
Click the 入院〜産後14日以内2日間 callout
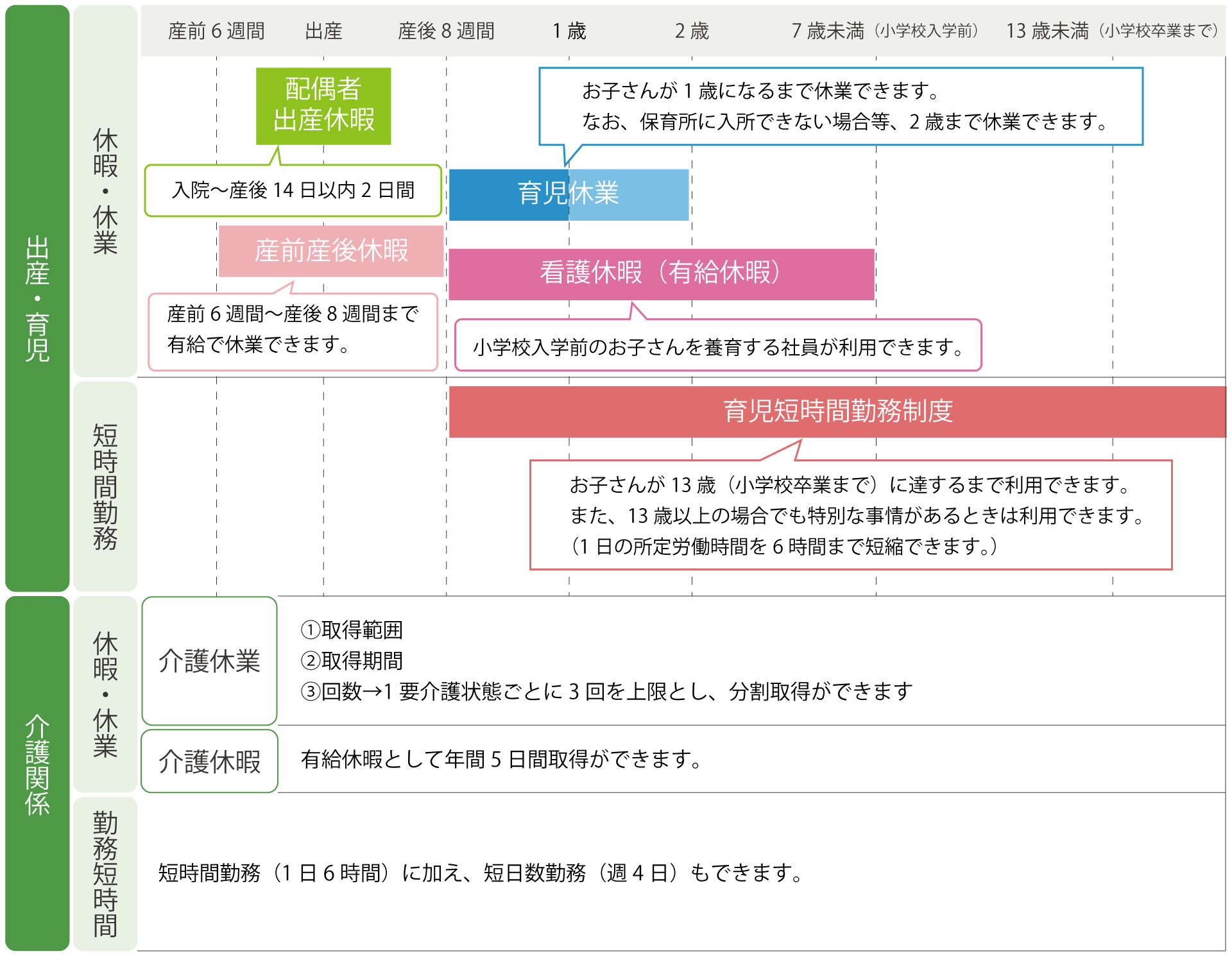coord(293,191)
